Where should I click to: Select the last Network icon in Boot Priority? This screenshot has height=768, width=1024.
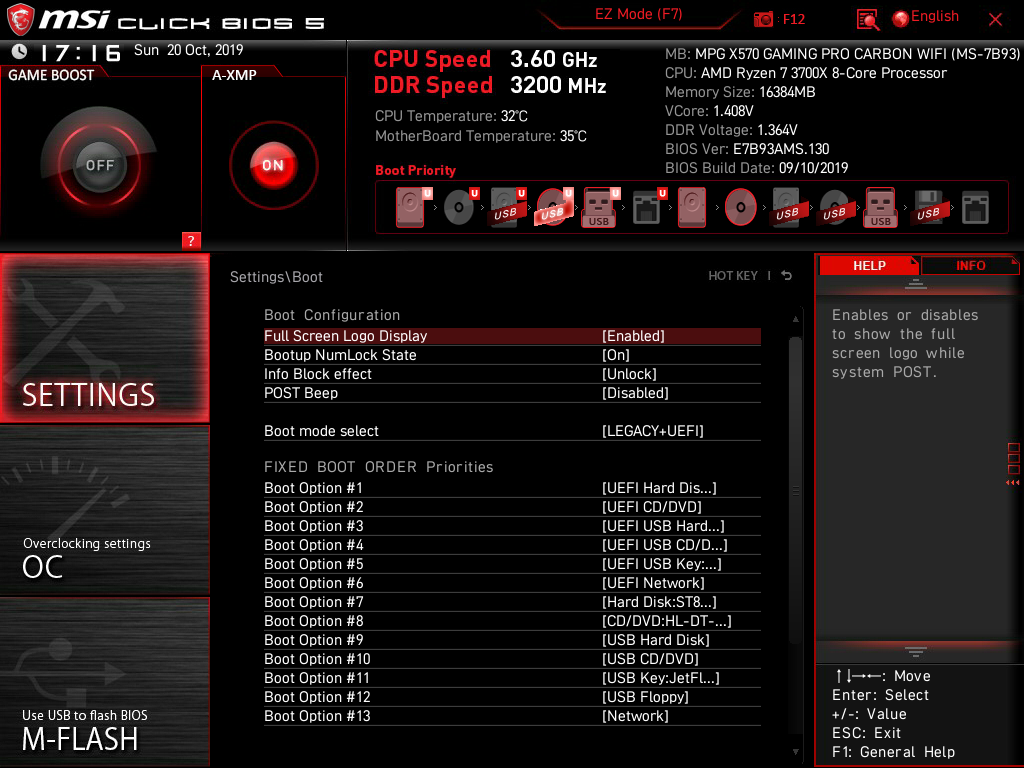tap(973, 207)
